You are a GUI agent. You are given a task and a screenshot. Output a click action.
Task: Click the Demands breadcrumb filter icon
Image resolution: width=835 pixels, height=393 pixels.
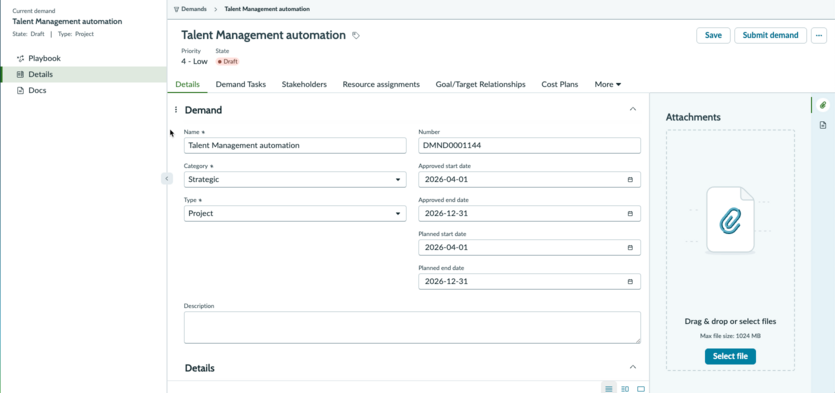coord(176,9)
